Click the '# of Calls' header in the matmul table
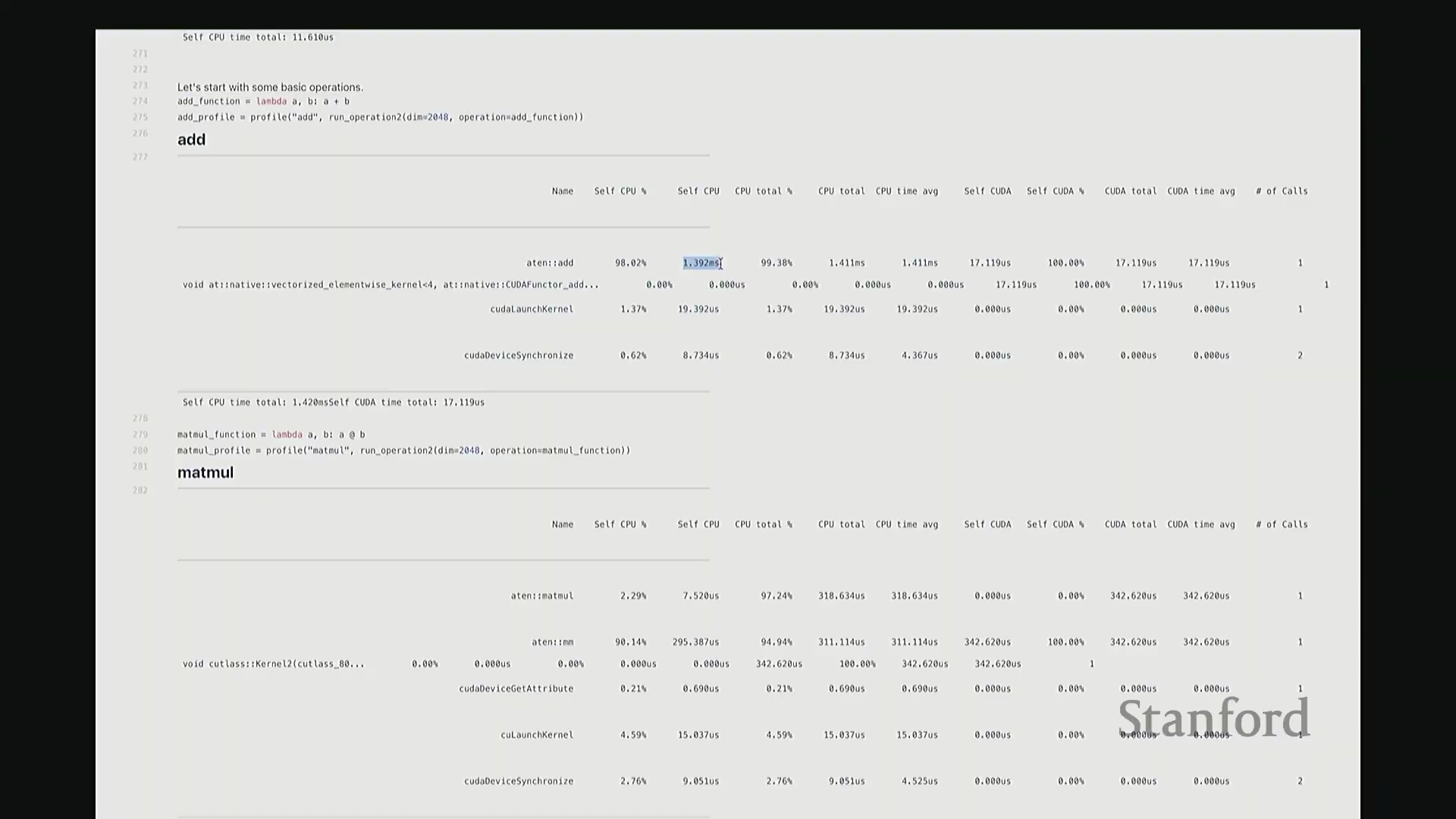 pyautogui.click(x=1281, y=525)
